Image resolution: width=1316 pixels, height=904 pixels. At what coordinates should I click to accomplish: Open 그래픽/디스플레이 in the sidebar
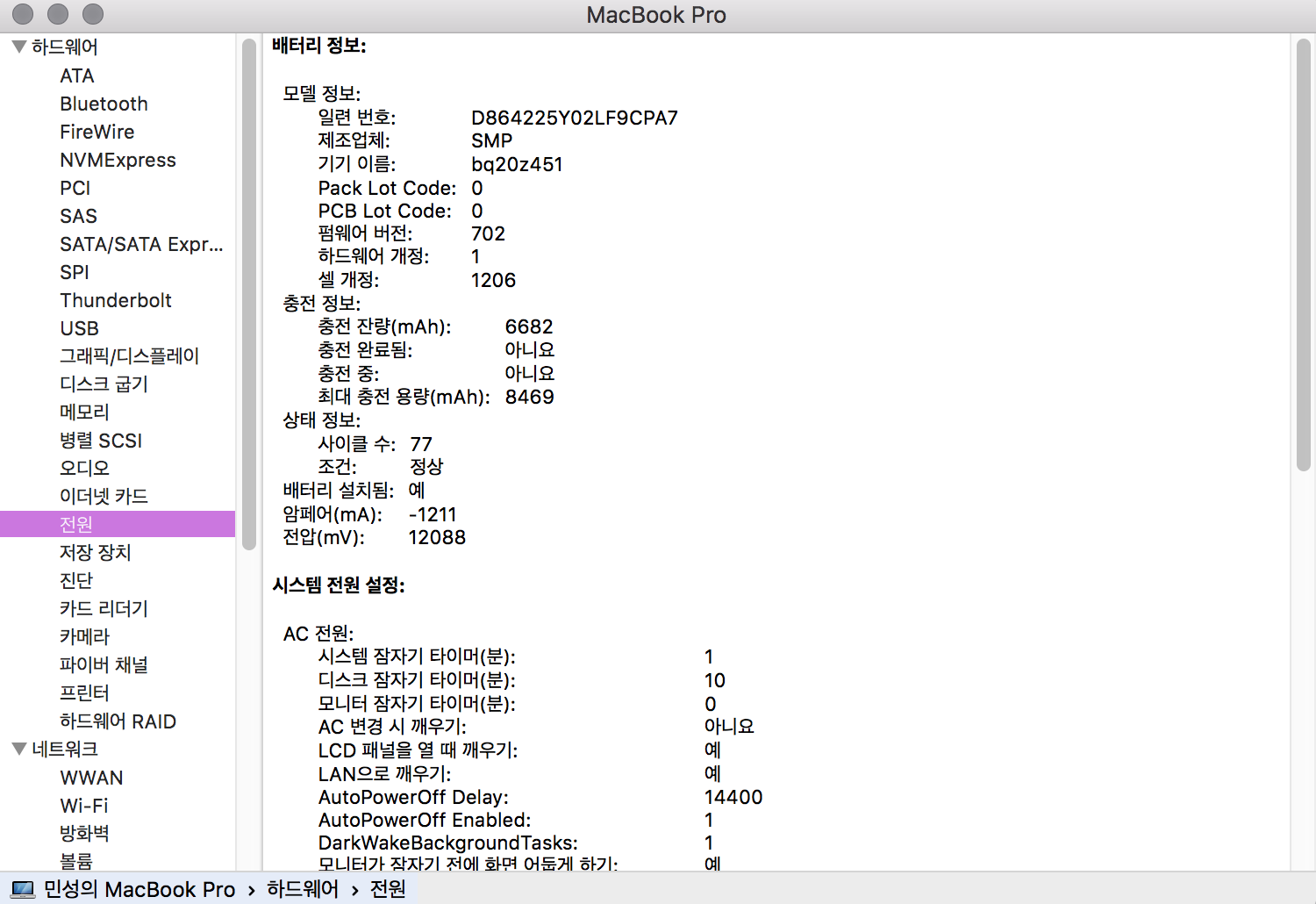pyautogui.click(x=129, y=356)
